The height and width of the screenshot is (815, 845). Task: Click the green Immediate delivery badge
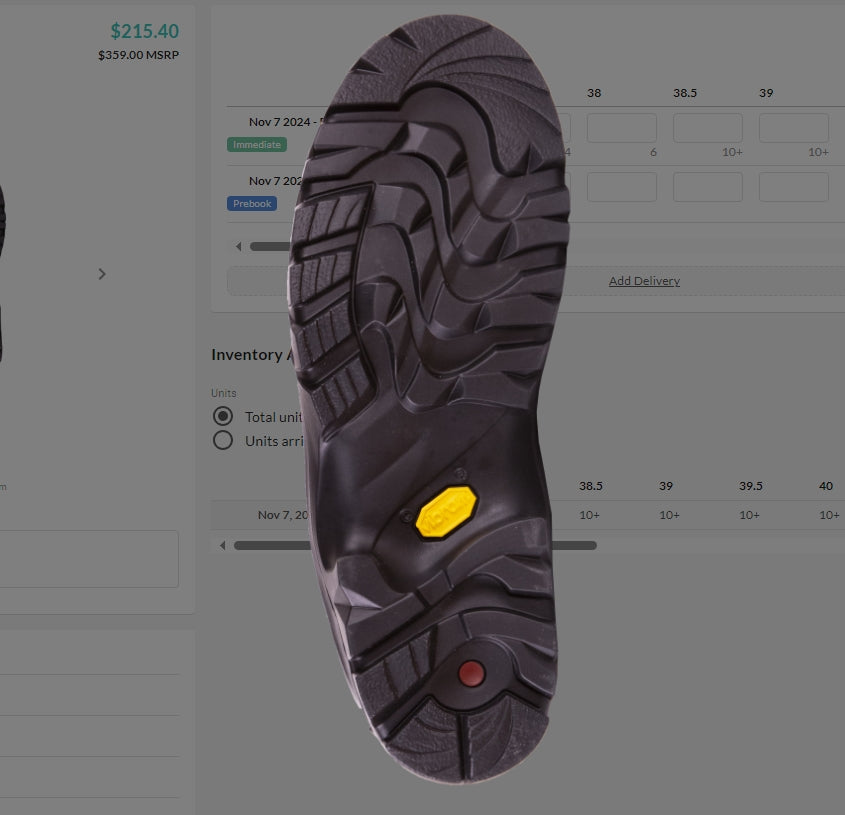[257, 144]
